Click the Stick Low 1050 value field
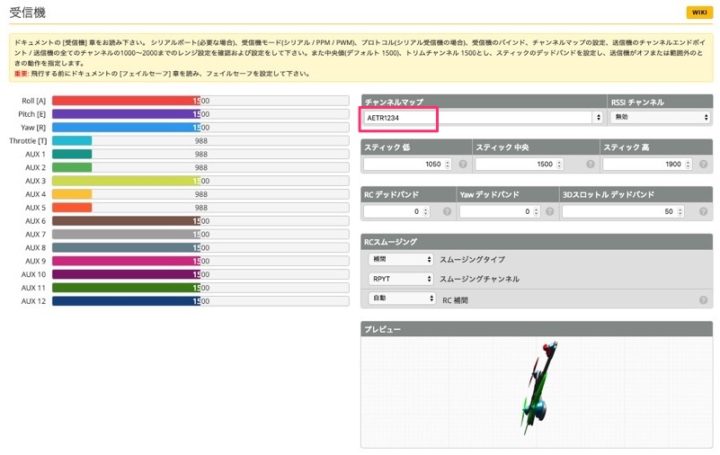Viewport: 720px width, 455px height. [404, 164]
